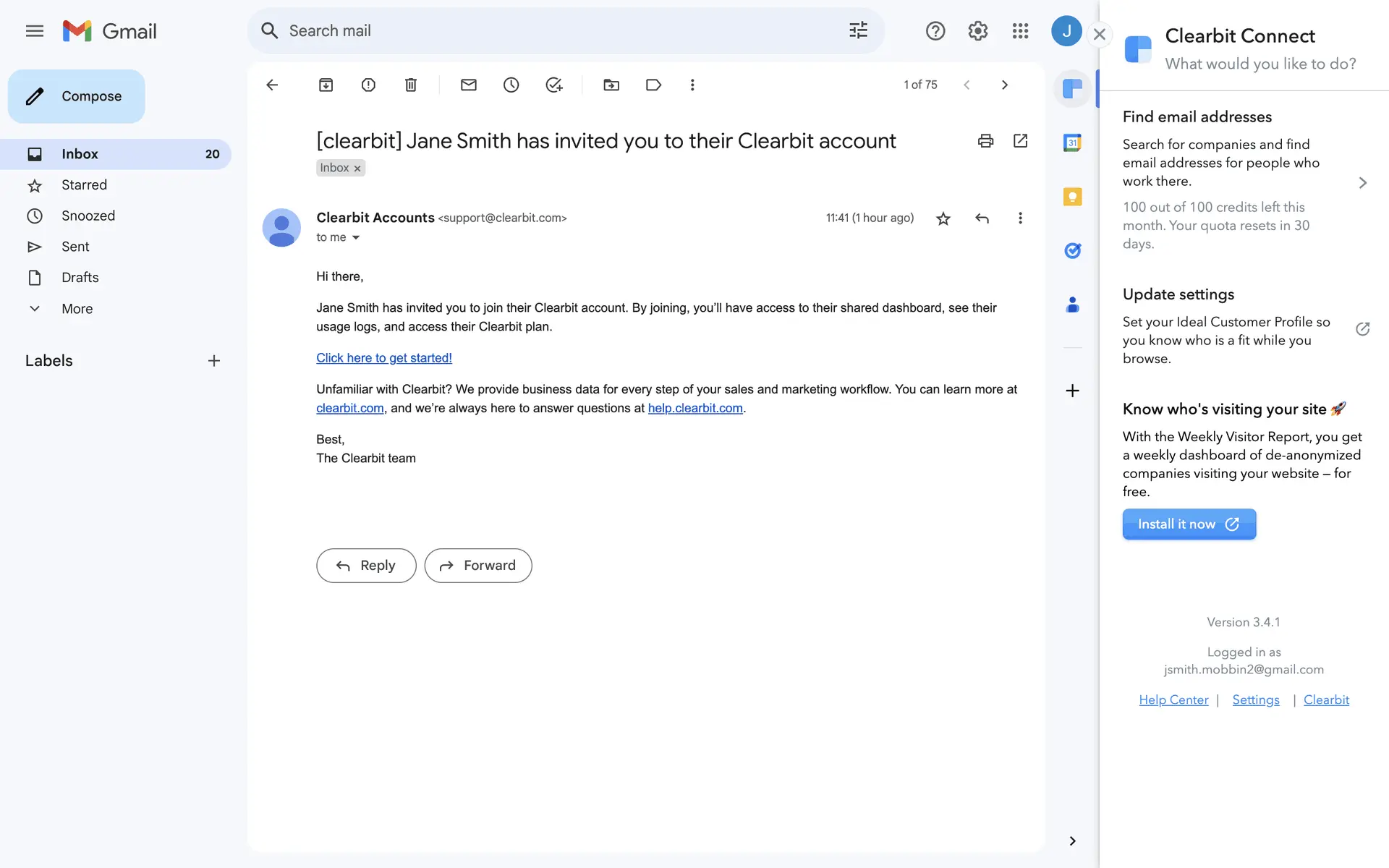This screenshot has width=1389, height=868.
Task: Remove the Inbox label from this conversation
Action: pos(357,169)
